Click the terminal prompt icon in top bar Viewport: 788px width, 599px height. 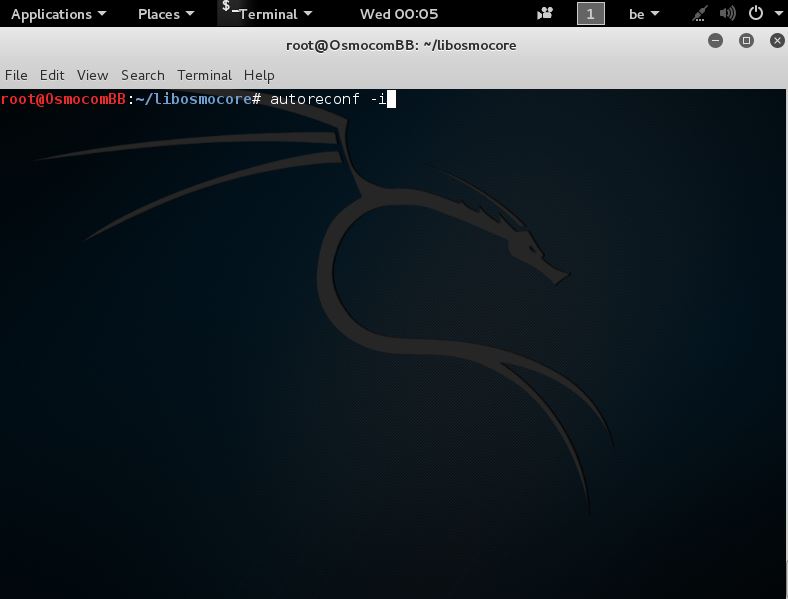click(x=229, y=7)
